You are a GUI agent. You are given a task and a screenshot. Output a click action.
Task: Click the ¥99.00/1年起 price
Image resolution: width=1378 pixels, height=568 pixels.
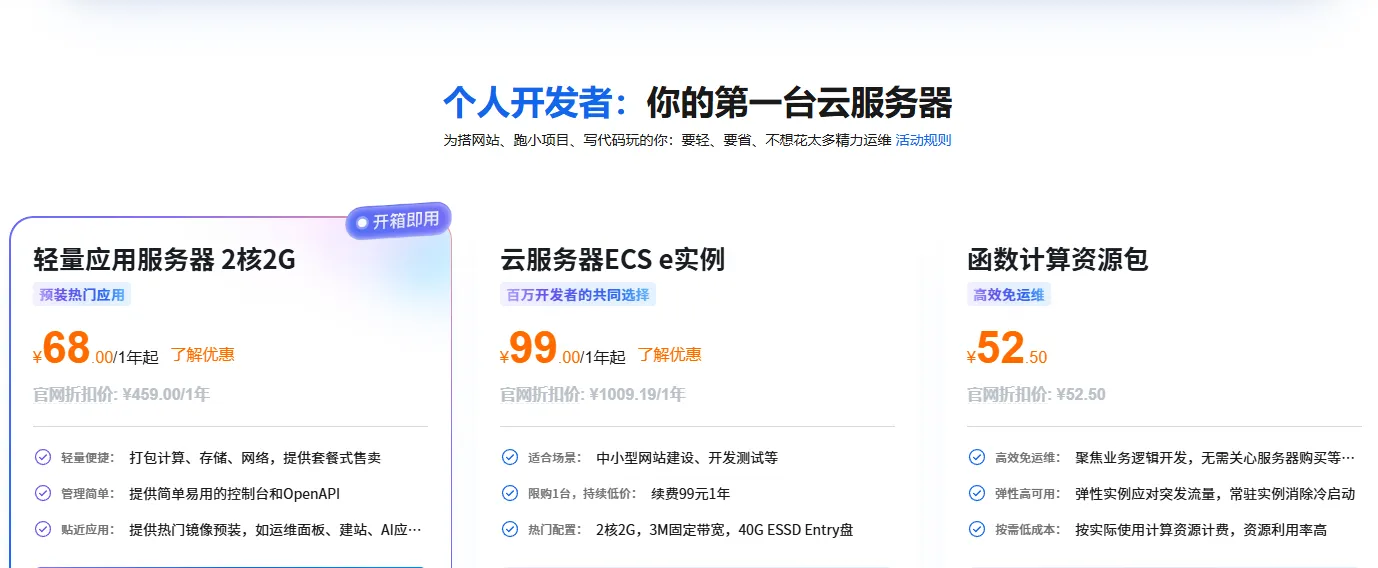pos(563,349)
